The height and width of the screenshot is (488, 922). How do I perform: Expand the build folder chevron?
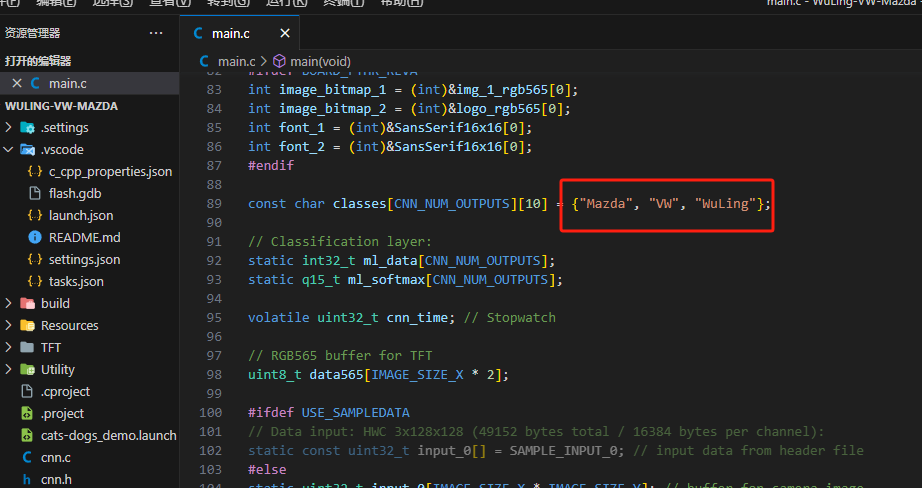tap(8, 303)
